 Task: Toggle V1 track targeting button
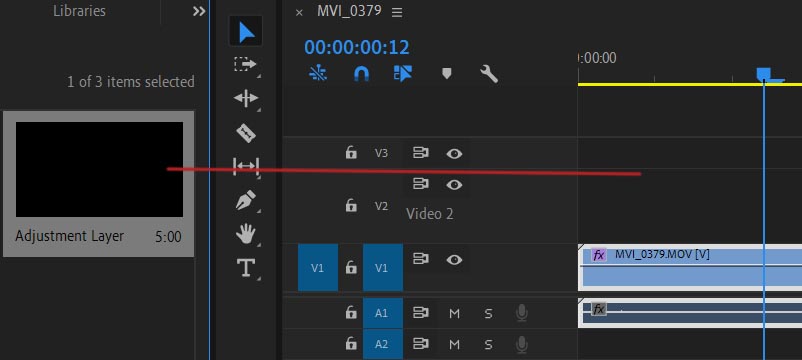(383, 267)
